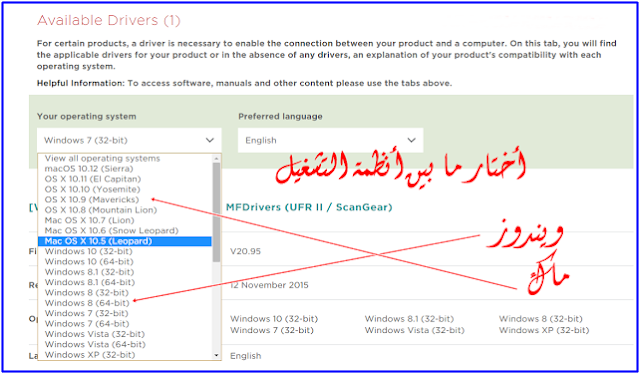Click the V20.95 version text
640x374 pixels.
pos(245,251)
